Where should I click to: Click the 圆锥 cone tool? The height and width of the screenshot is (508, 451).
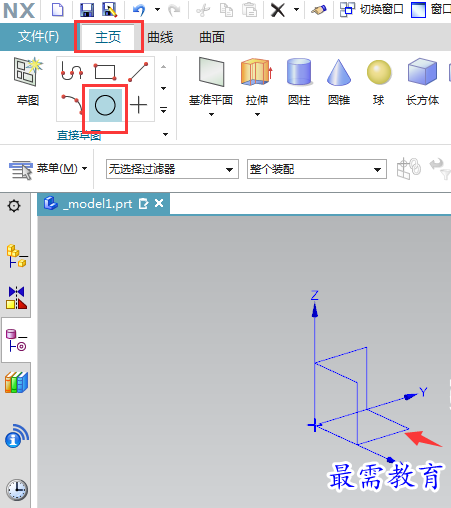339,81
